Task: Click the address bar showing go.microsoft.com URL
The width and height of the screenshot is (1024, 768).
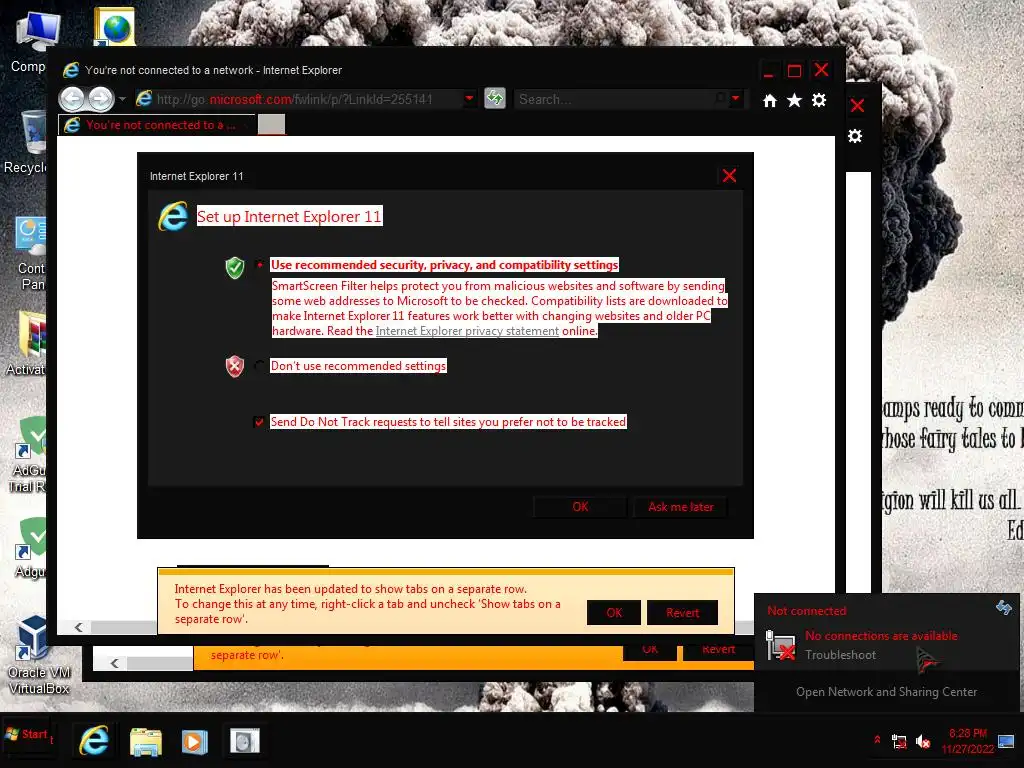Action: [297, 99]
